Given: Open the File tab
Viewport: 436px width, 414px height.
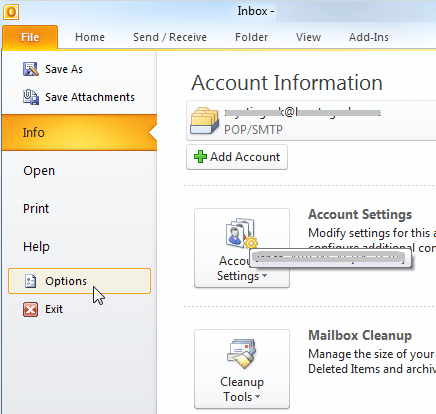Looking at the screenshot, I should pyautogui.click(x=30, y=37).
